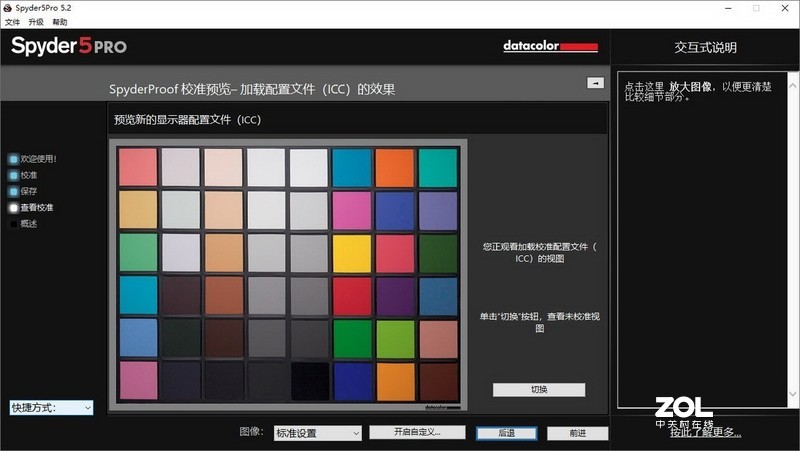The height and width of the screenshot is (451, 800).
Task: Close the Spyder5Pro window
Action: point(785,8)
